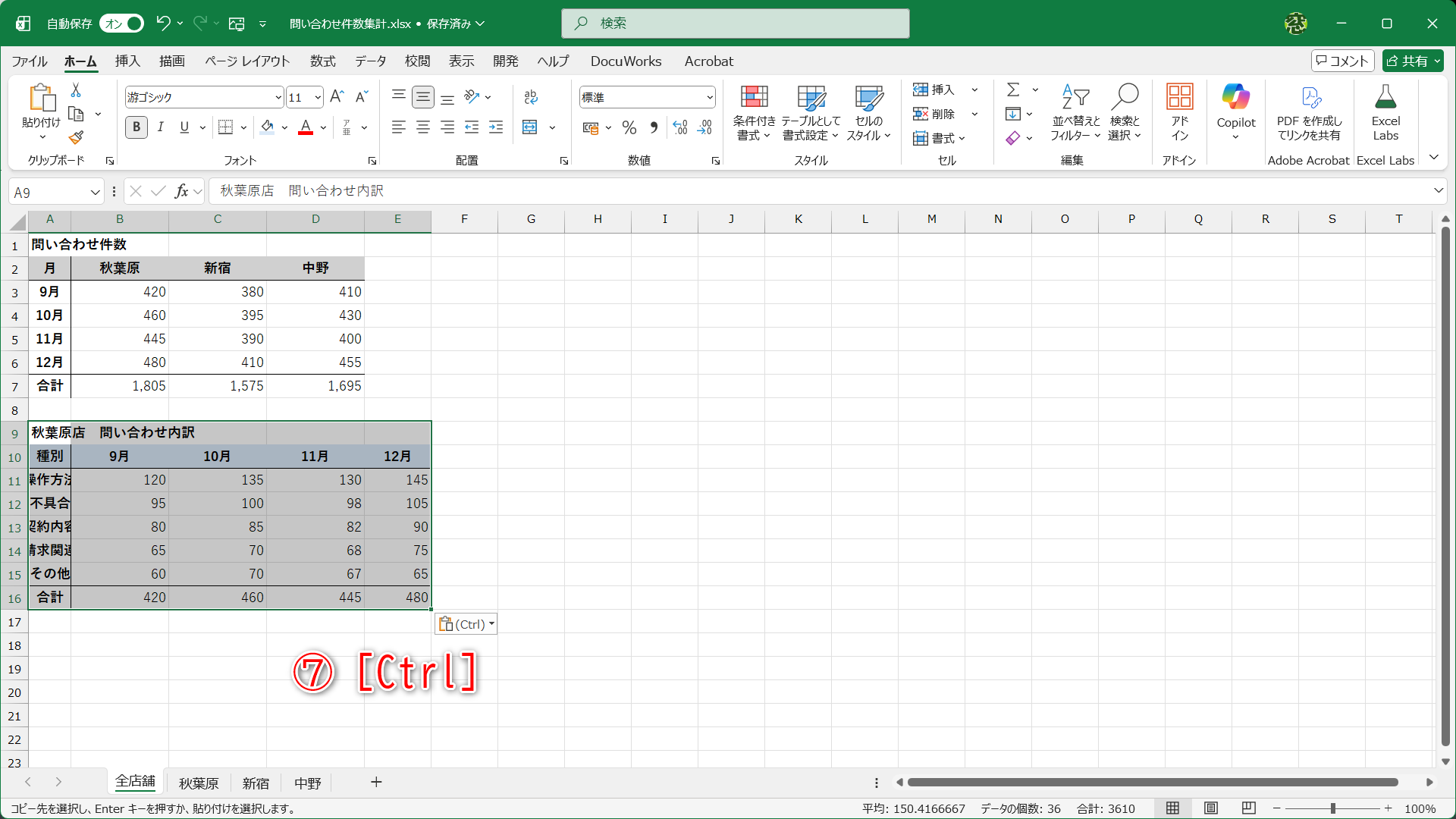Image resolution: width=1456 pixels, height=819 pixels.
Task: Click the 共有 share button
Action: pos(1412,61)
